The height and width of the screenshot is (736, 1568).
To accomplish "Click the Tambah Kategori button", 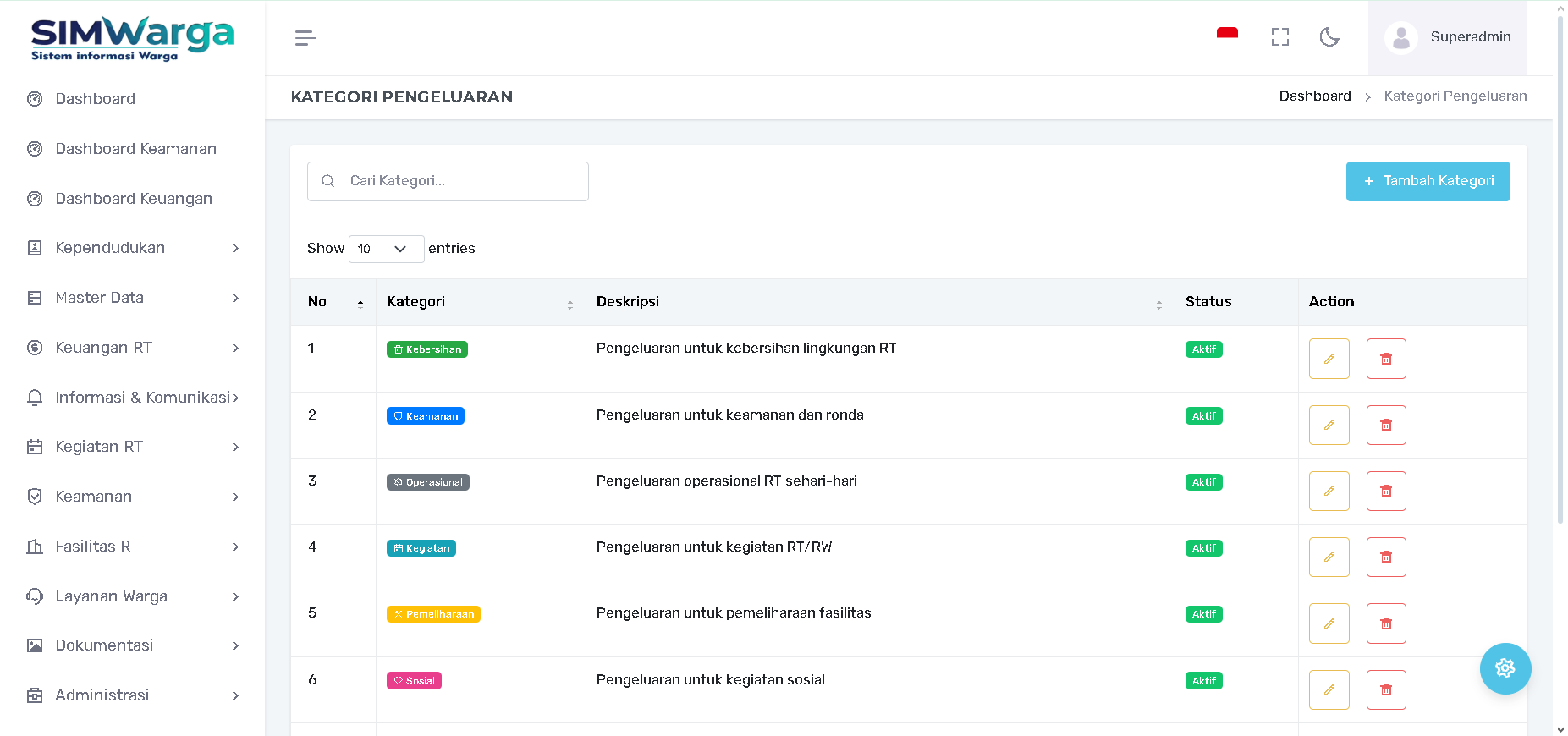I will (1428, 181).
